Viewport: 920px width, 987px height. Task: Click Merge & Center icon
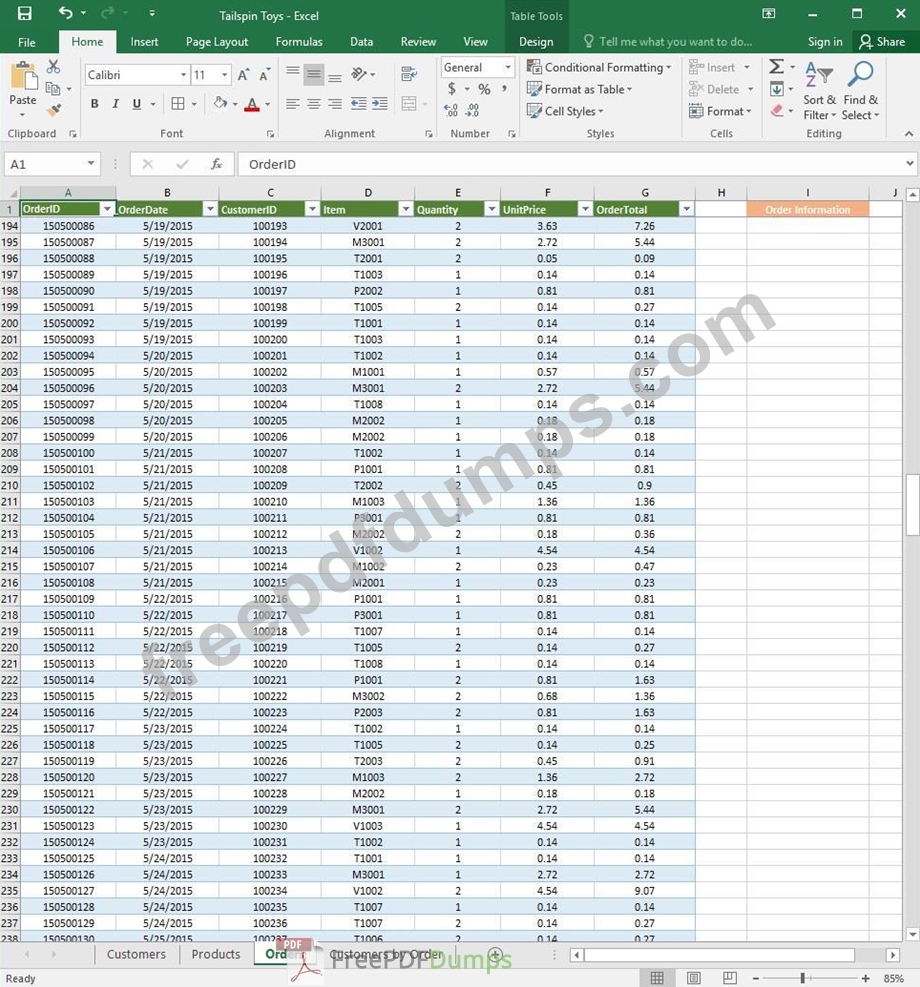click(409, 103)
